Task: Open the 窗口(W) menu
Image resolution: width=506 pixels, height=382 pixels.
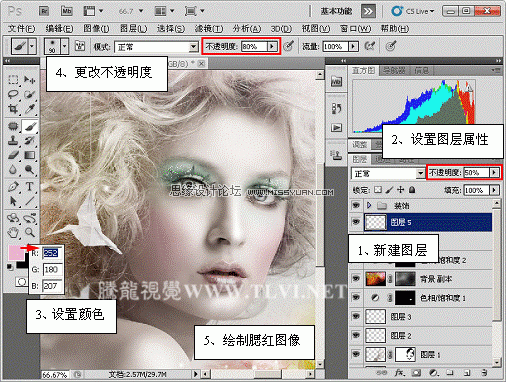Action: pyautogui.click(x=355, y=29)
